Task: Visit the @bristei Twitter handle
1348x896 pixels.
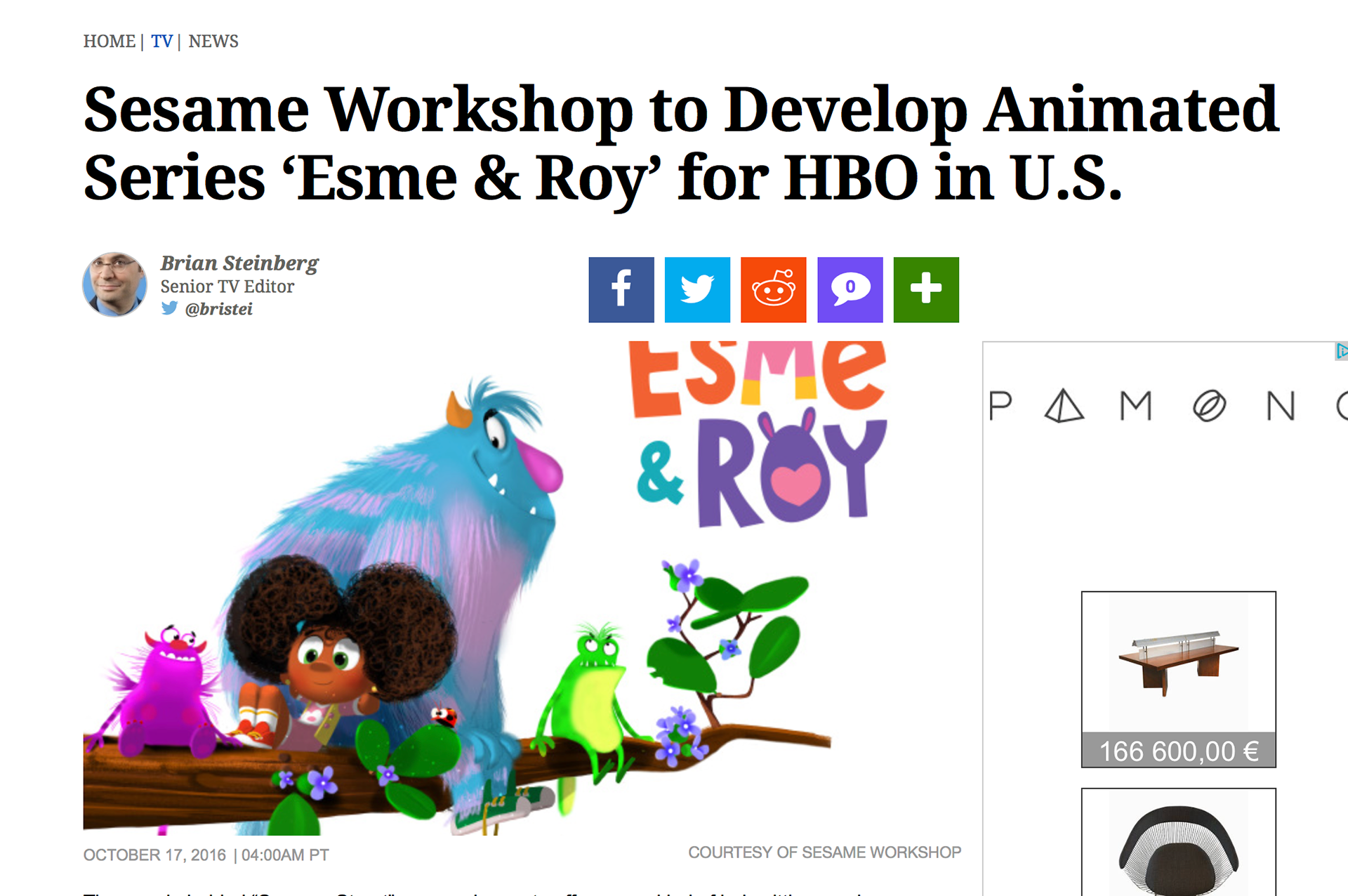Action: [x=218, y=309]
